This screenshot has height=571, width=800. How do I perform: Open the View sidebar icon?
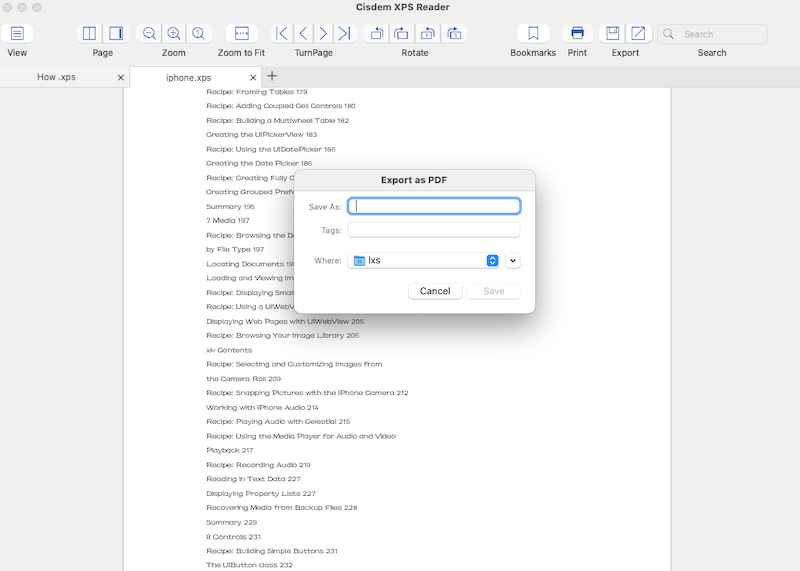tap(17, 34)
